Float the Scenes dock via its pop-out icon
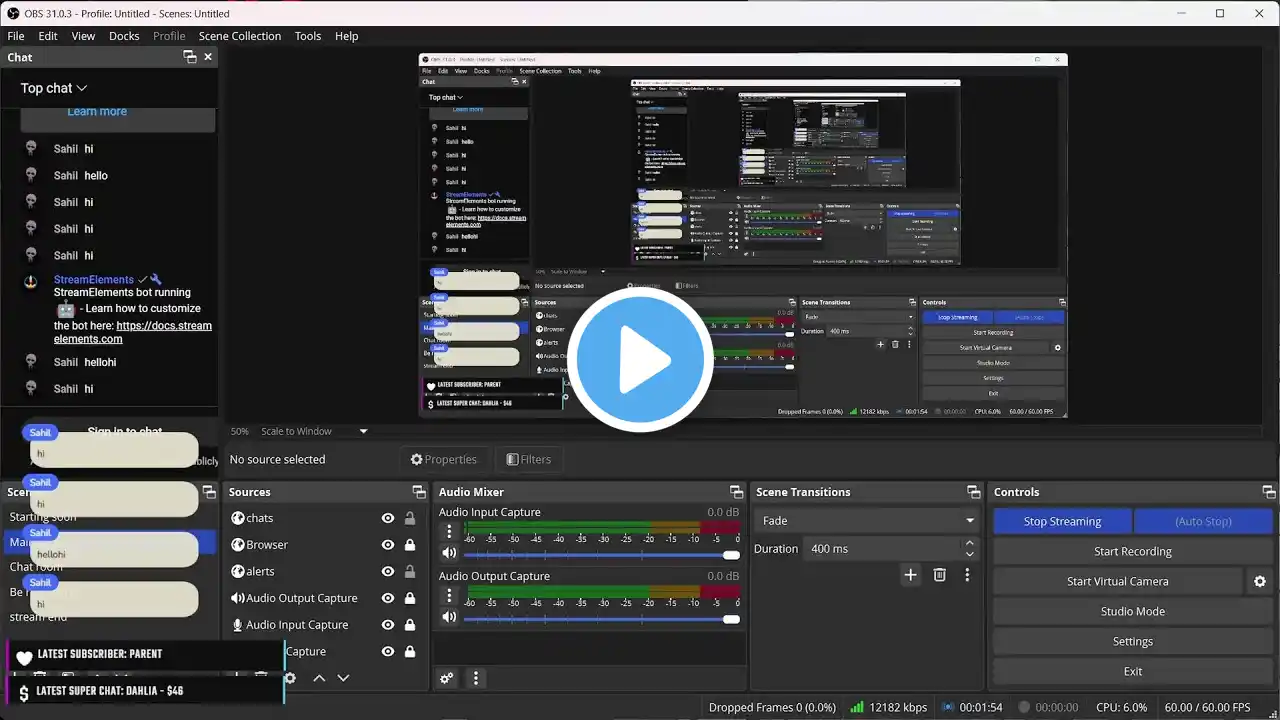Screen dimensions: 1280x720 click(209, 492)
